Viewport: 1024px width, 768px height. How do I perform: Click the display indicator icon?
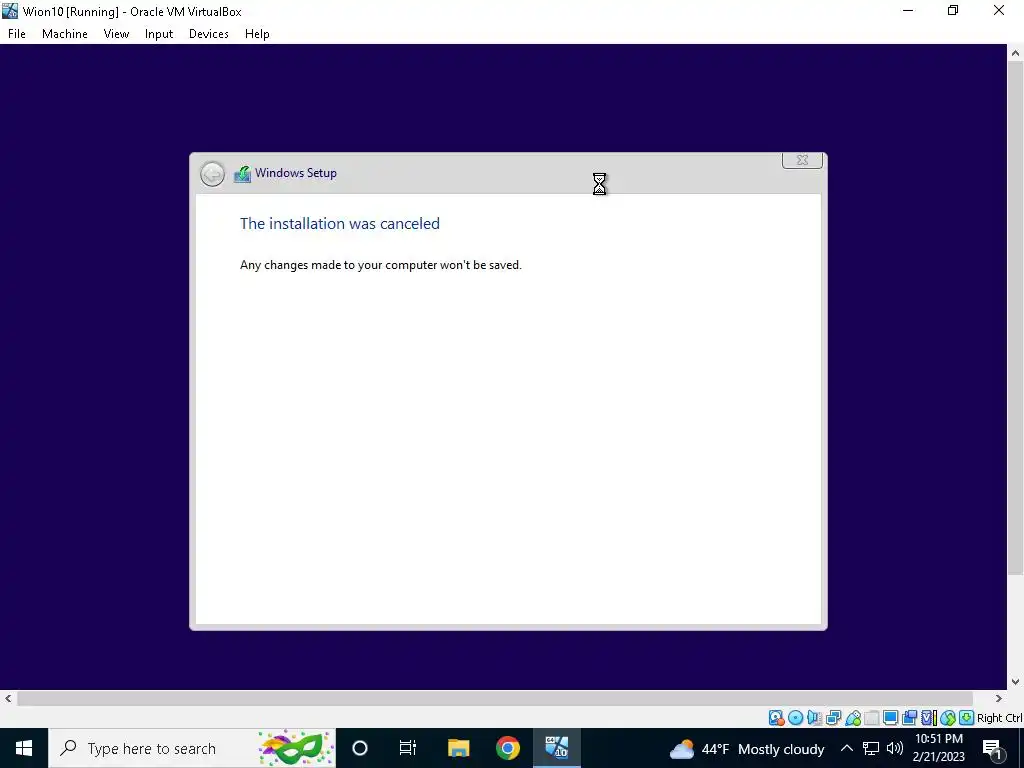(x=890, y=718)
